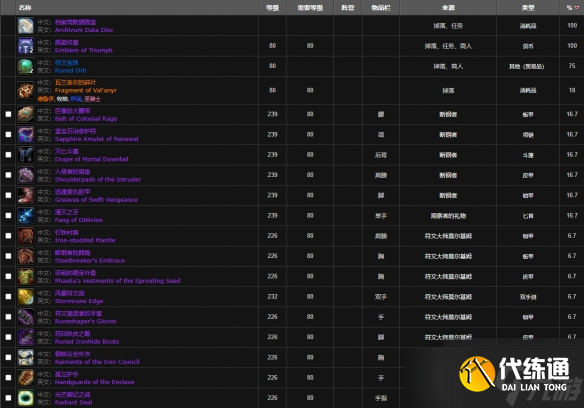The height and width of the screenshot is (408, 584).
Task: Select the Handguards of the Enclave icon
Action: 26,377
